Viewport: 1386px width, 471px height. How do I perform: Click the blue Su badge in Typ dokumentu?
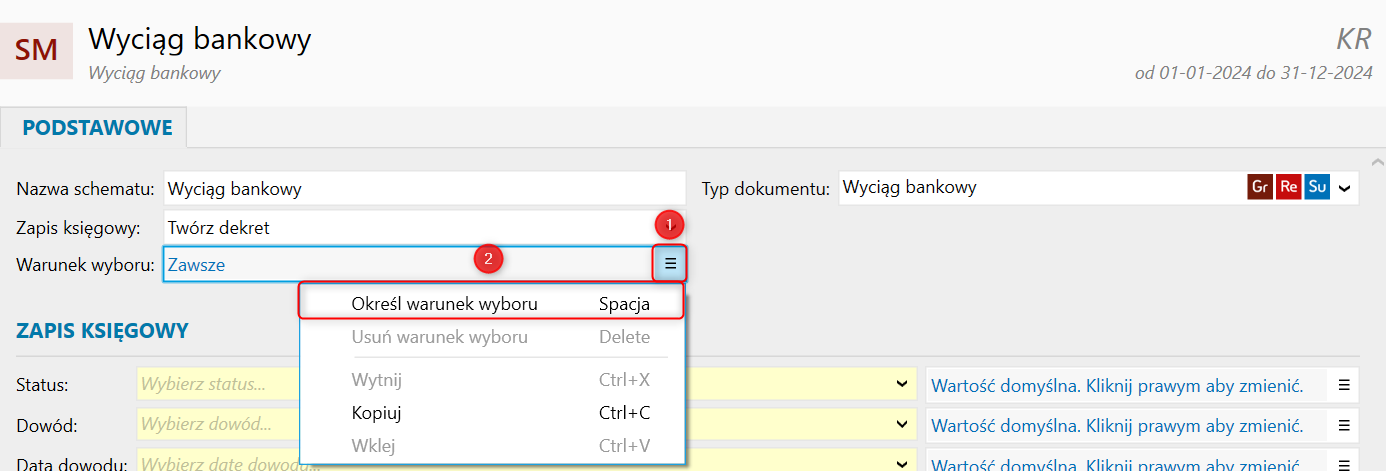click(x=1317, y=187)
